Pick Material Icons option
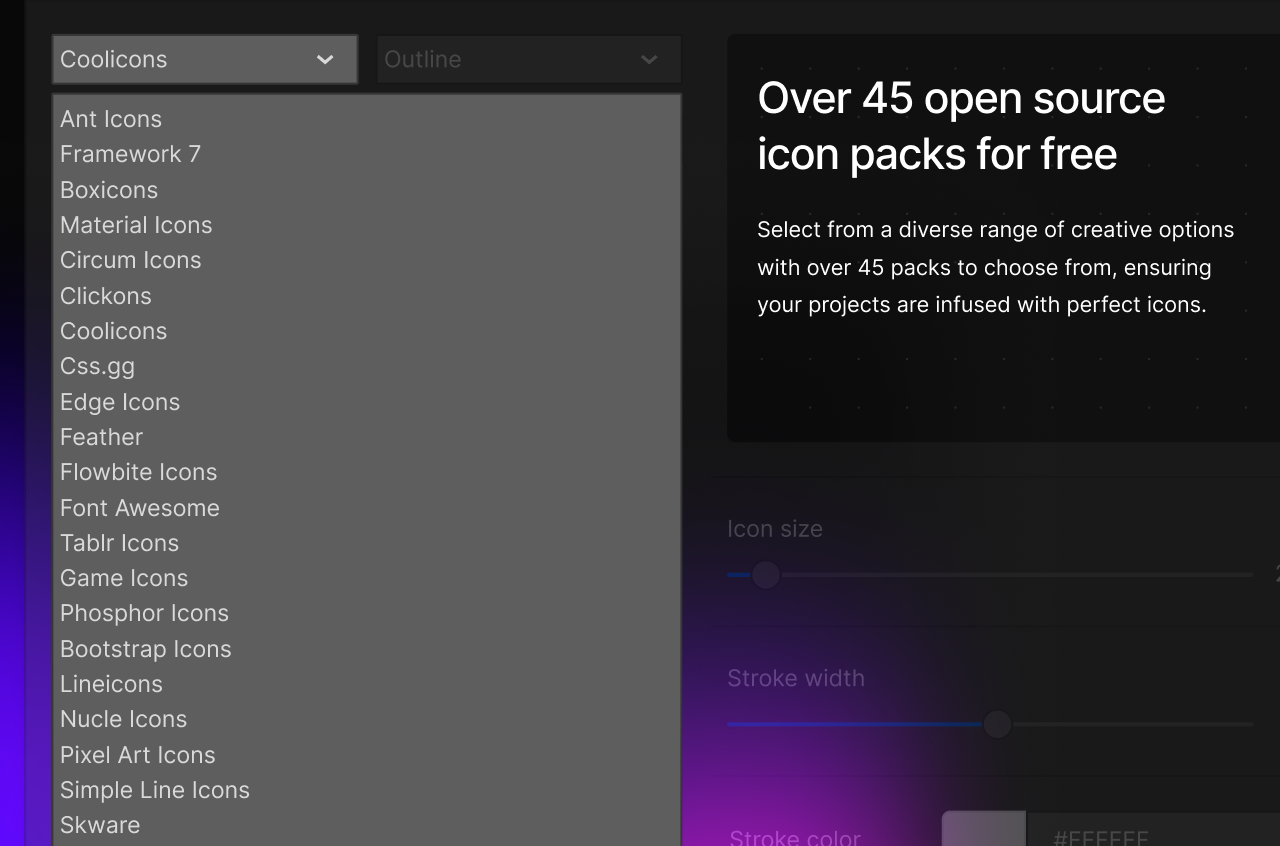Viewport: 1280px width, 846px height. pyautogui.click(x=366, y=225)
